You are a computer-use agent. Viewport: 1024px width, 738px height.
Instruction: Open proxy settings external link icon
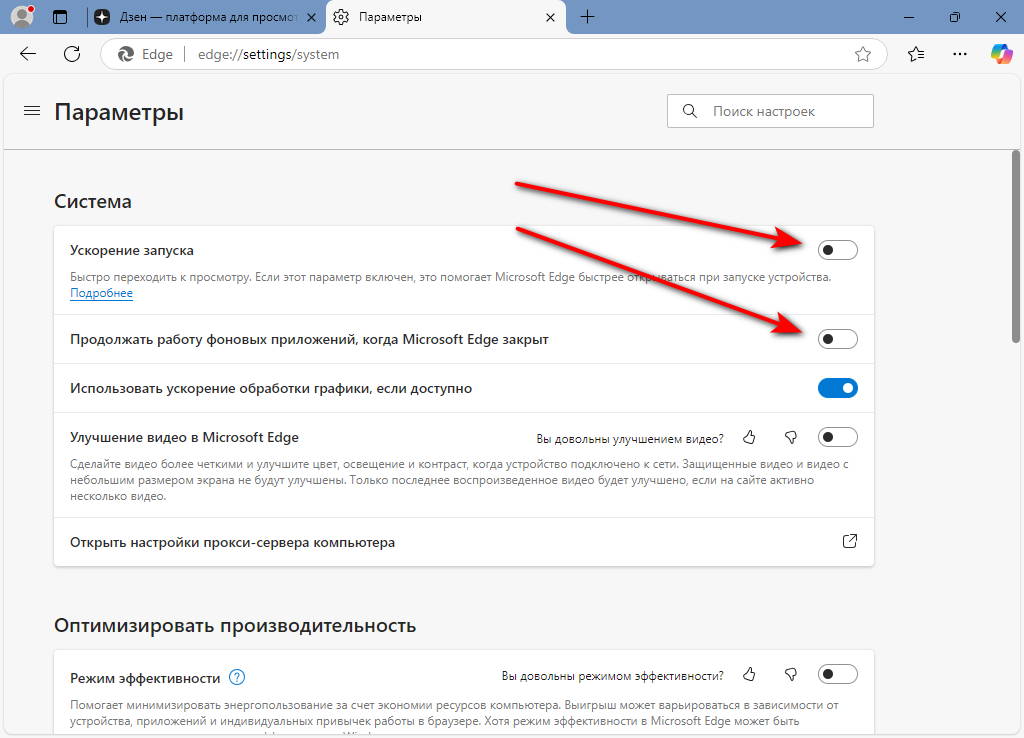850,541
